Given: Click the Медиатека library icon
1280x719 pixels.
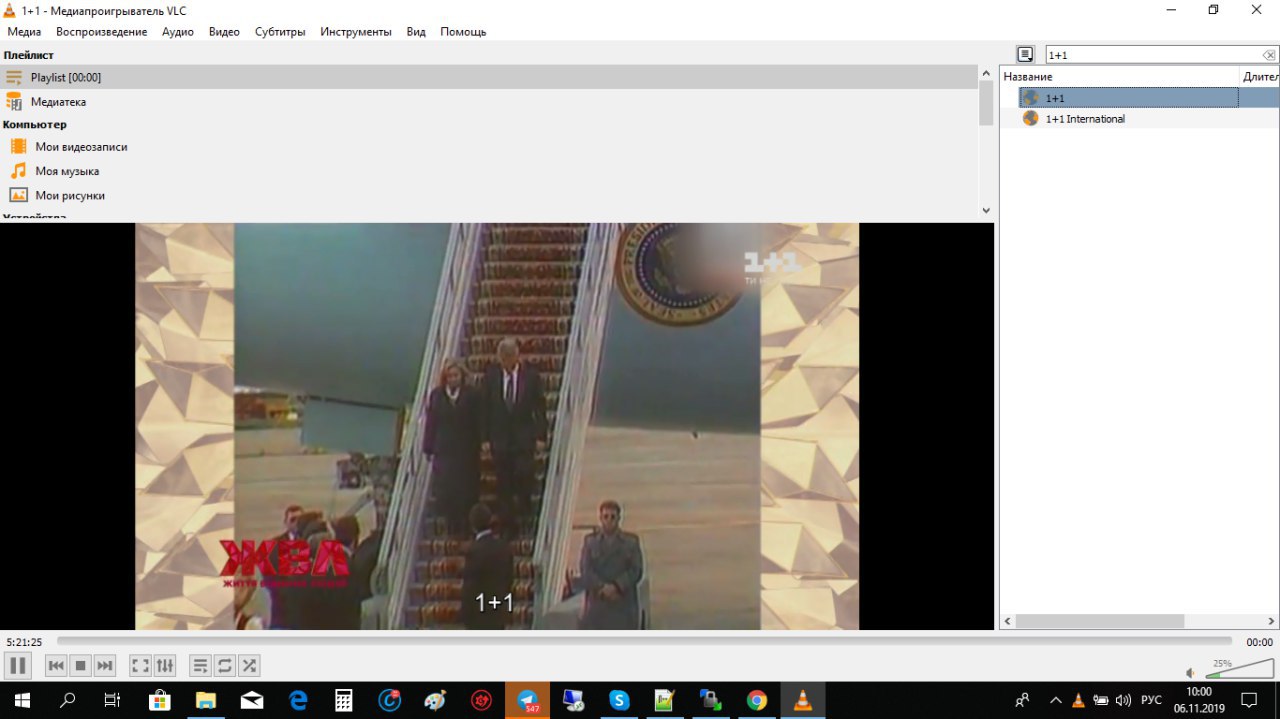Looking at the screenshot, I should pyautogui.click(x=14, y=102).
